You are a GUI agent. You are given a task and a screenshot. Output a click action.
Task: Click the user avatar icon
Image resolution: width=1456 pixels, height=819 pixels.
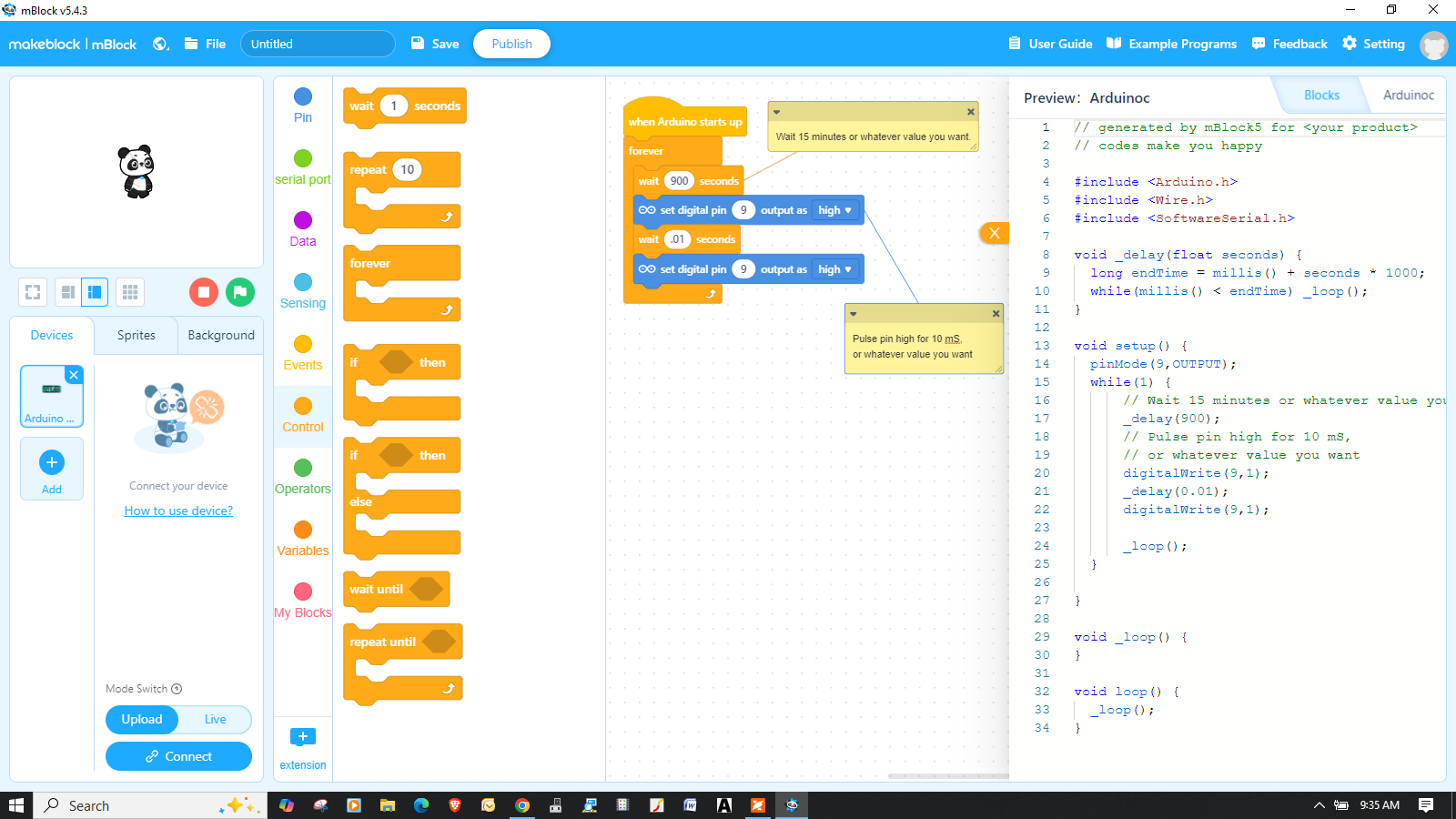click(1433, 45)
